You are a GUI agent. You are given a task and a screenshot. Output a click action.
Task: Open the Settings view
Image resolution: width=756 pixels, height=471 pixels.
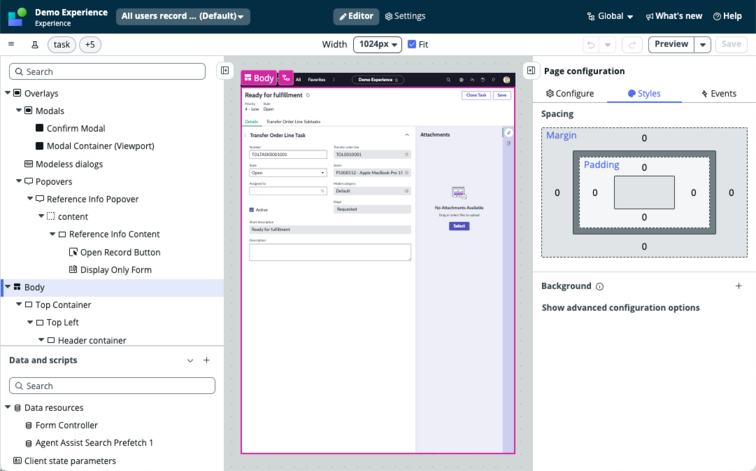click(x=405, y=16)
